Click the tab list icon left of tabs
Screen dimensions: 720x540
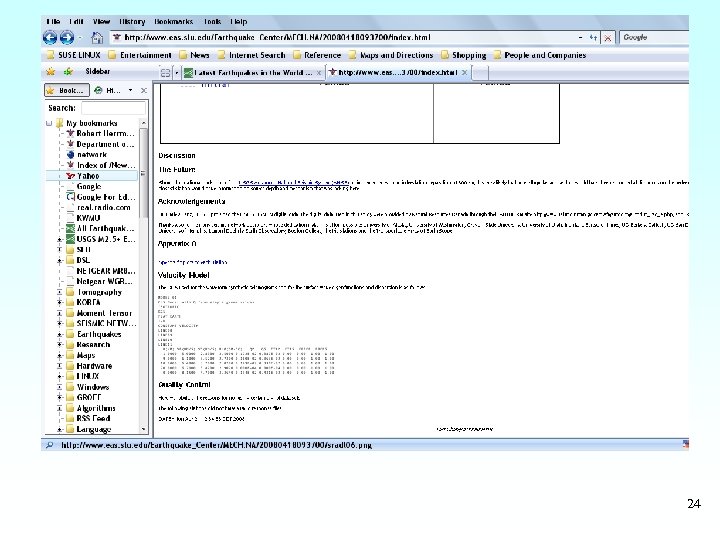coord(165,73)
